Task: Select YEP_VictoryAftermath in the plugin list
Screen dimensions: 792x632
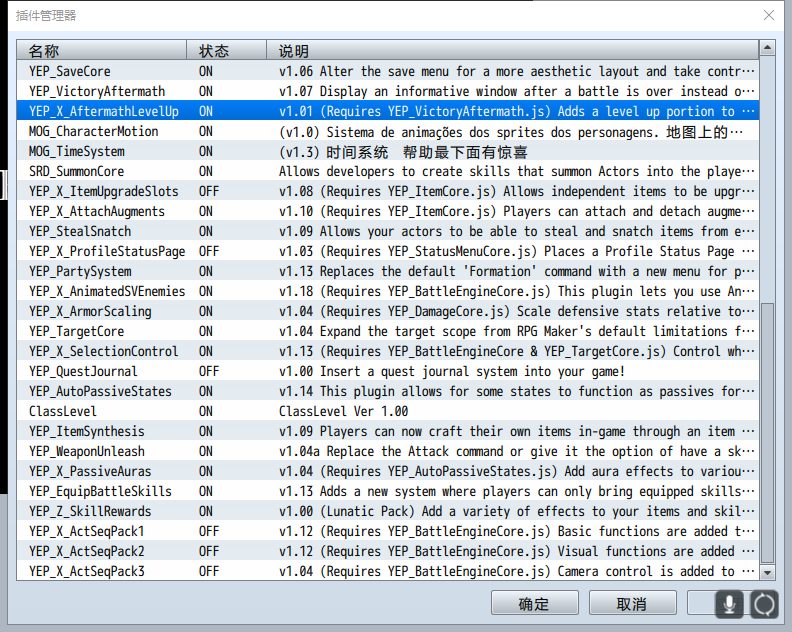Action: [x=387, y=91]
